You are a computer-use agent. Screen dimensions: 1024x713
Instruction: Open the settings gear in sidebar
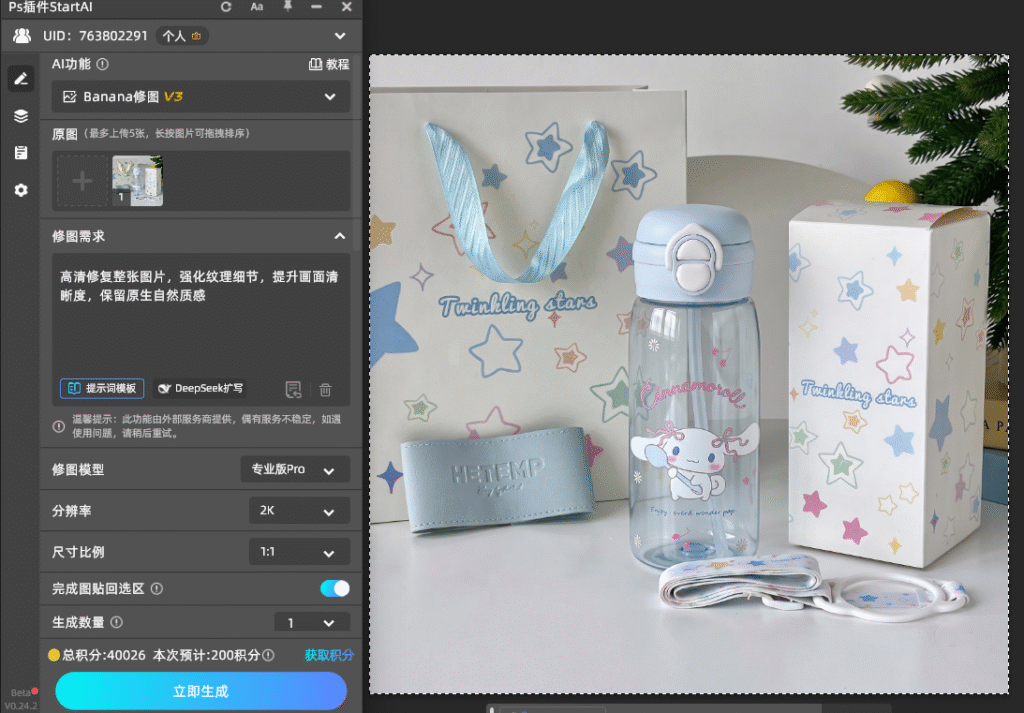pyautogui.click(x=21, y=190)
